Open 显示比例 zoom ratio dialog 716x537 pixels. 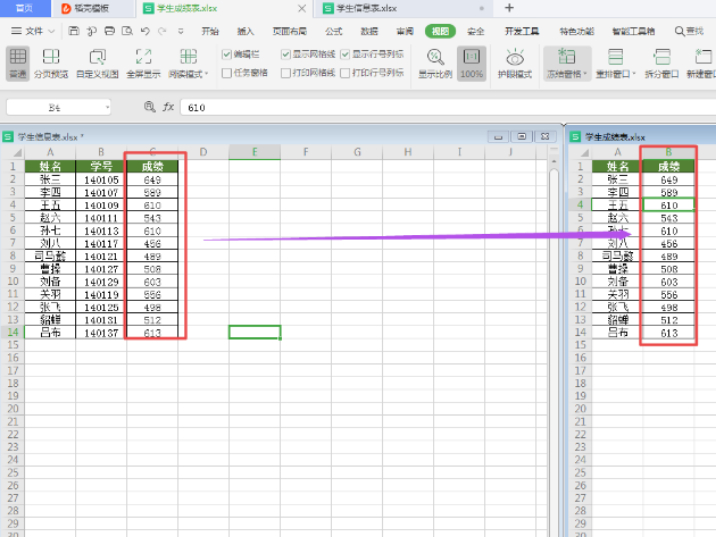coord(435,63)
